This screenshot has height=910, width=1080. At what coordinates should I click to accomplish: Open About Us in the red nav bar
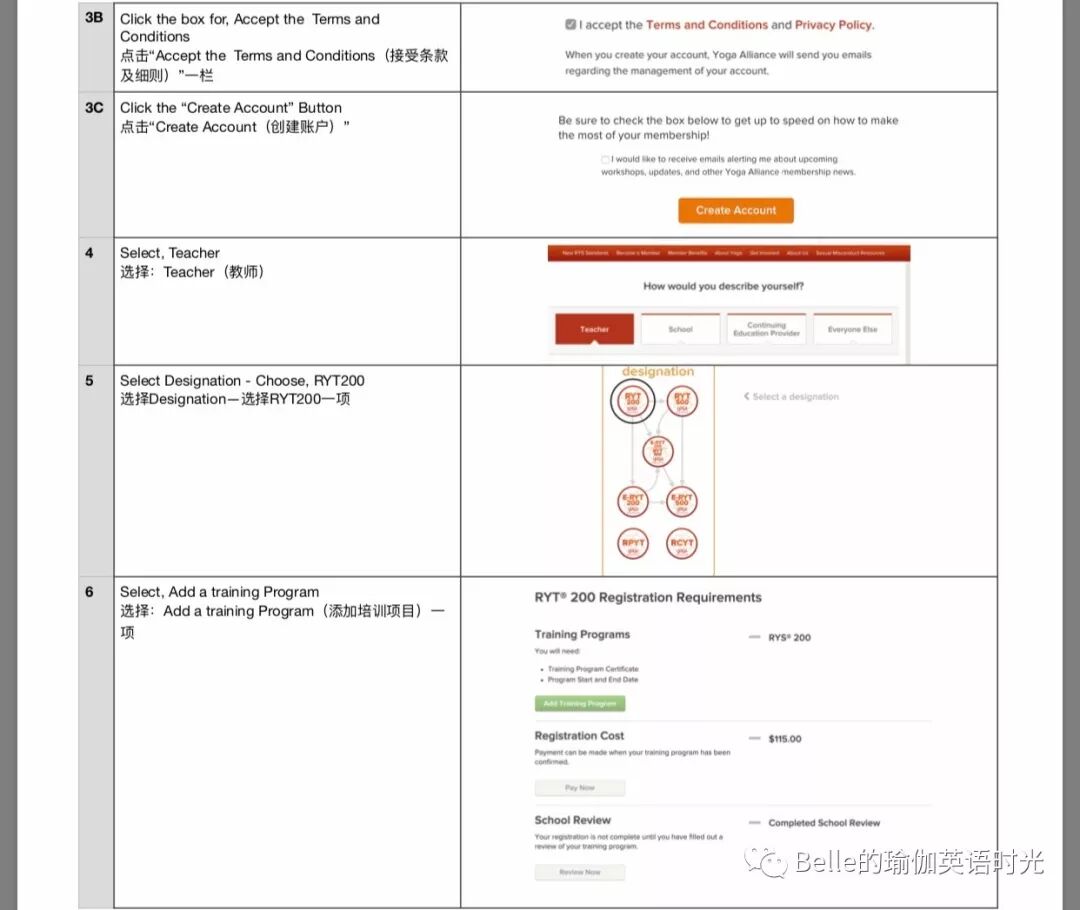coord(798,253)
